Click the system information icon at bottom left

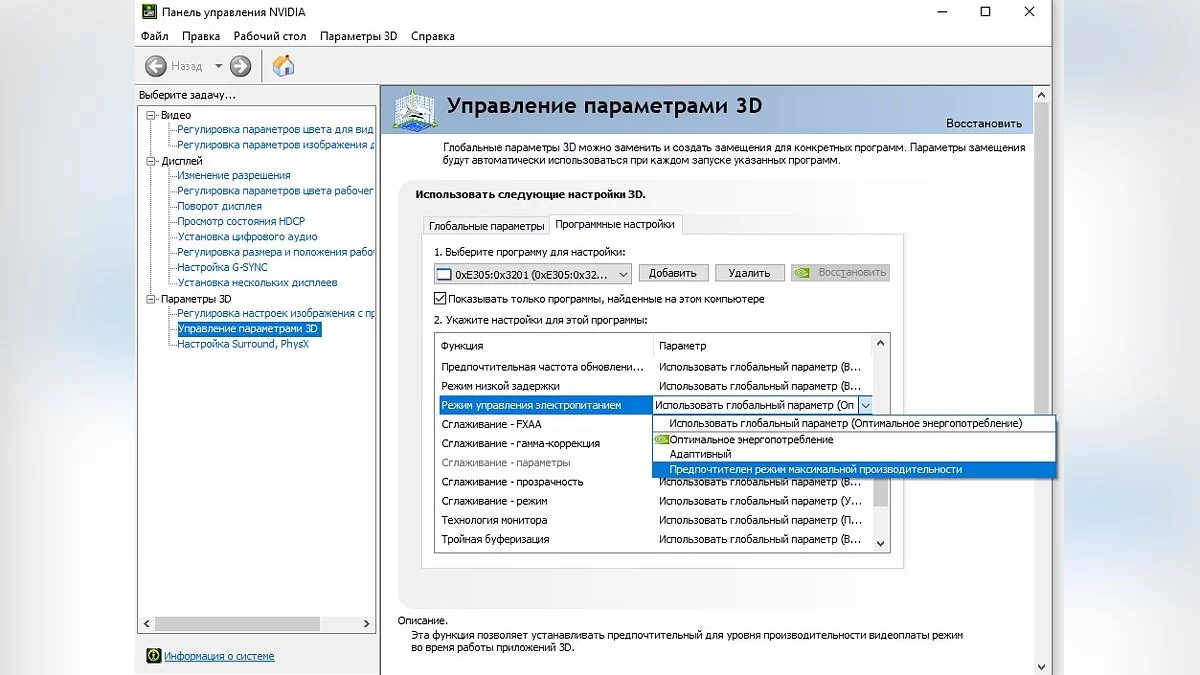(153, 656)
